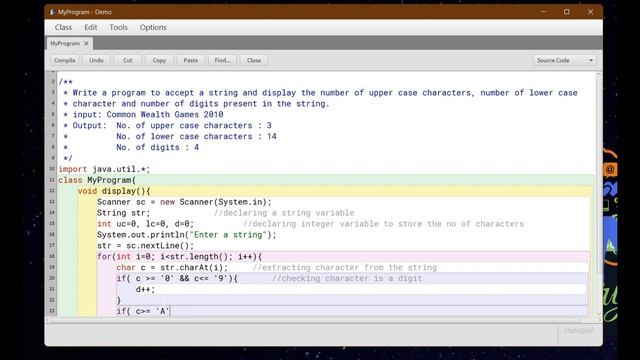Click the Compile button

coord(64,60)
